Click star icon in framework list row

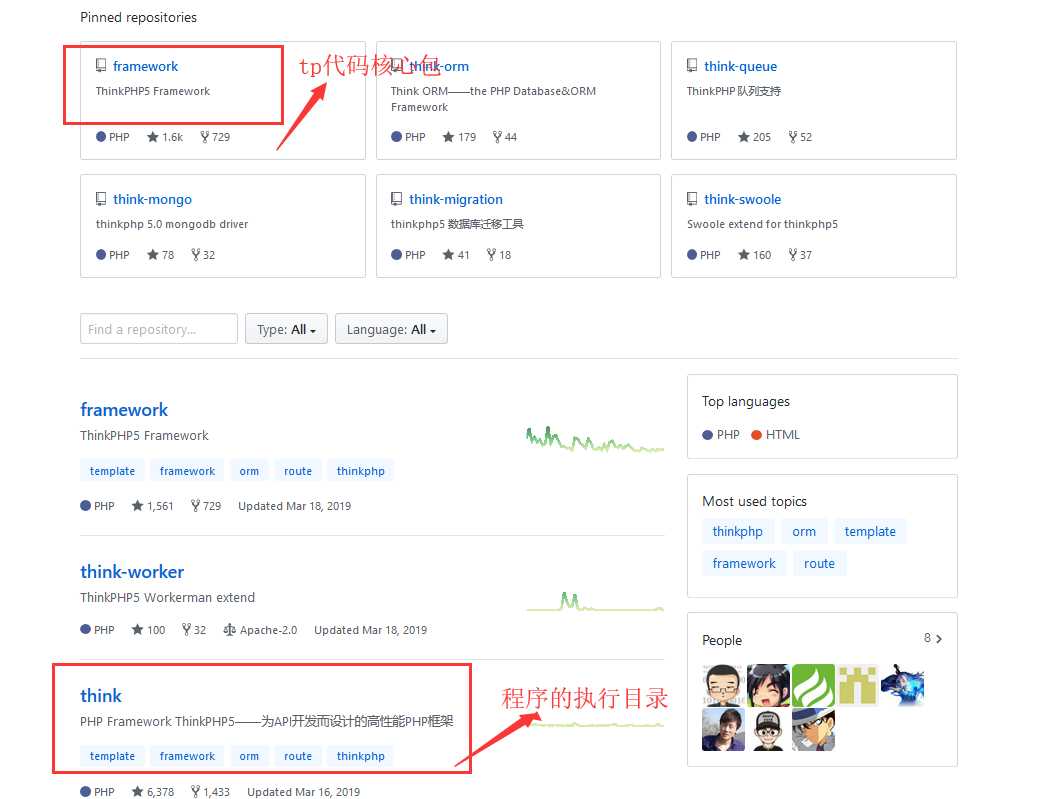click(137, 506)
